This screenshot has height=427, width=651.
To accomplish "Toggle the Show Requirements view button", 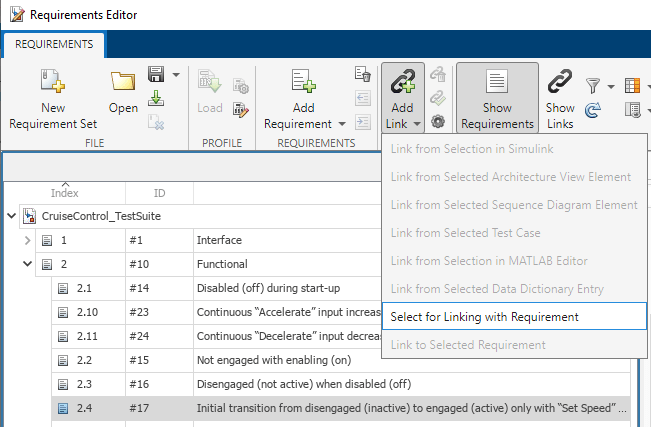I will pyautogui.click(x=497, y=98).
